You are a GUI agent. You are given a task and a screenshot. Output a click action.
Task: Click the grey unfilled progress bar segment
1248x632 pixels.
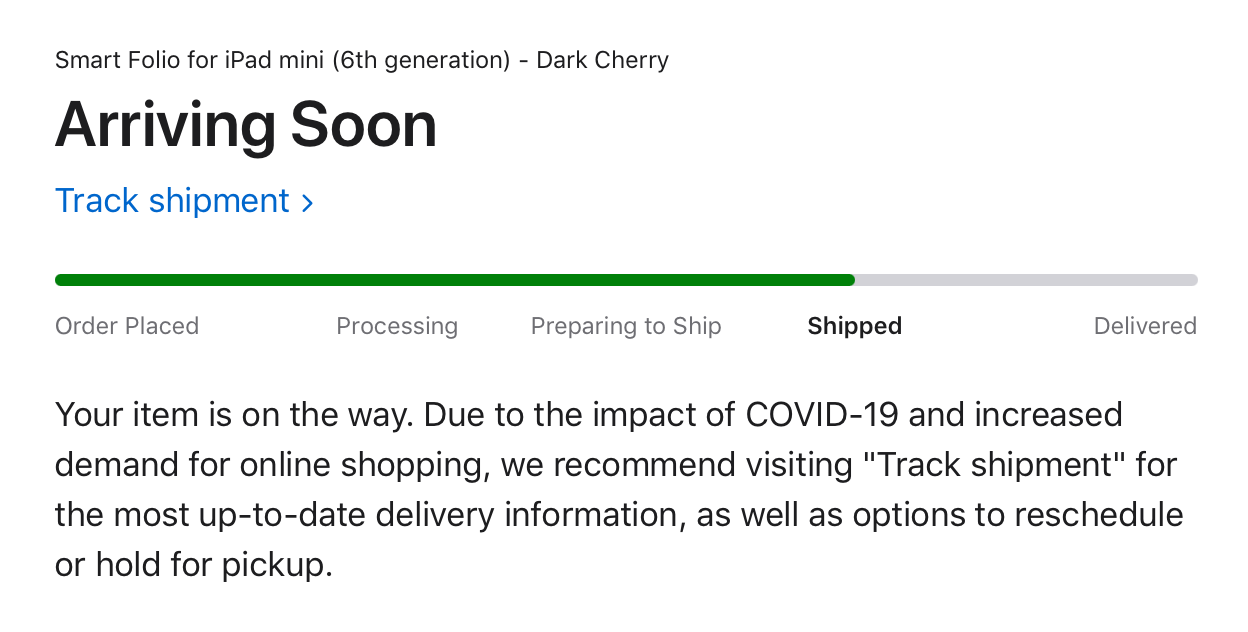coord(1025,280)
